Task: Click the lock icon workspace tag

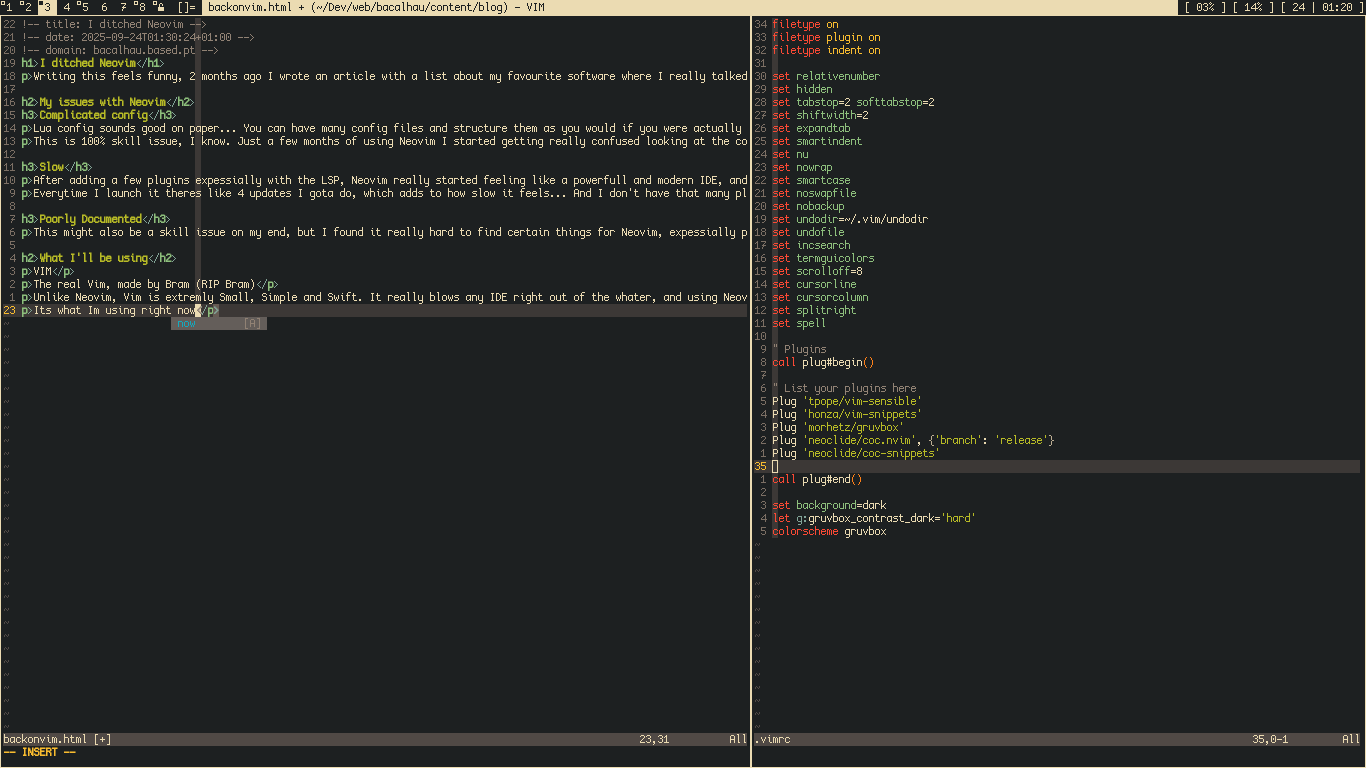Action: pyautogui.click(x=159, y=7)
